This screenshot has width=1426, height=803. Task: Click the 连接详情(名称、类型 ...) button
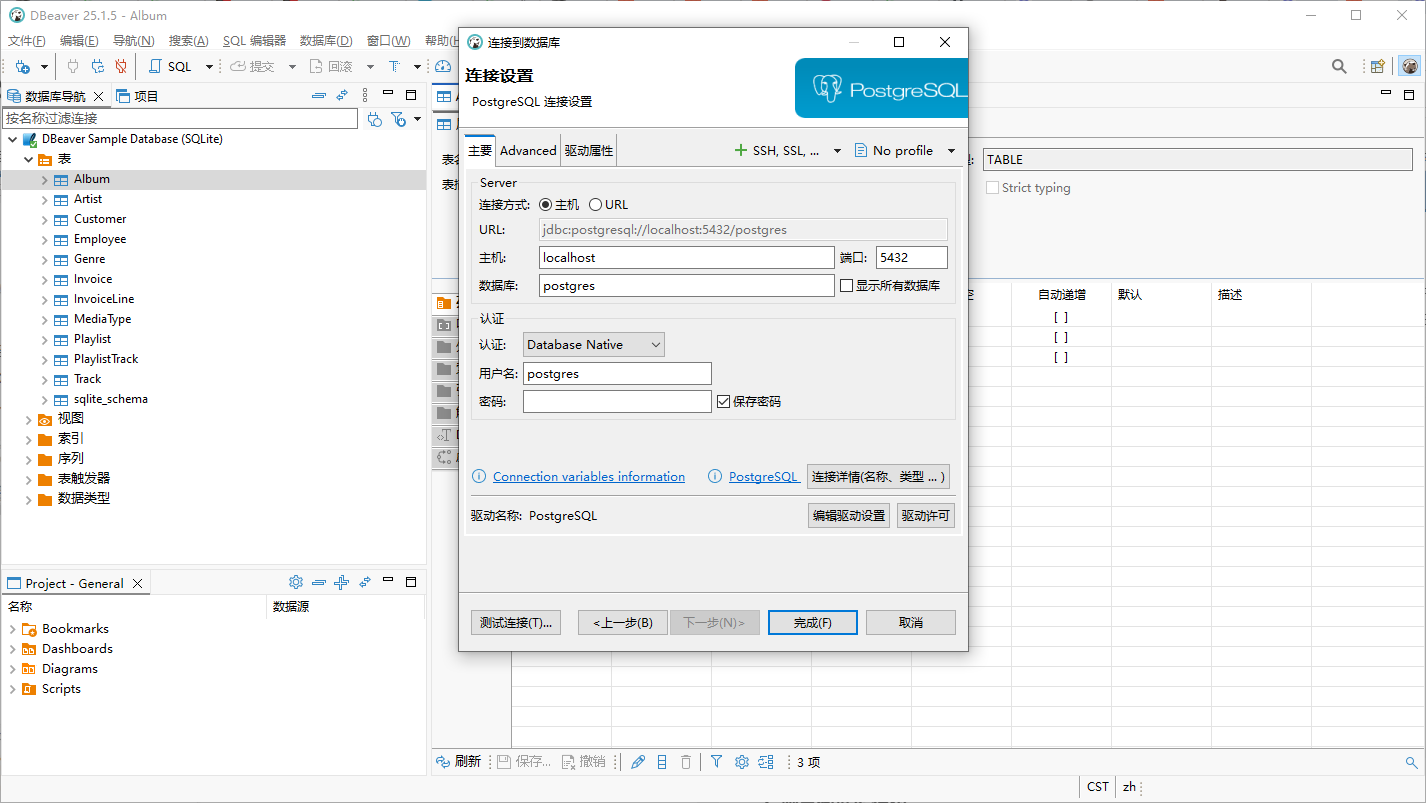(878, 476)
